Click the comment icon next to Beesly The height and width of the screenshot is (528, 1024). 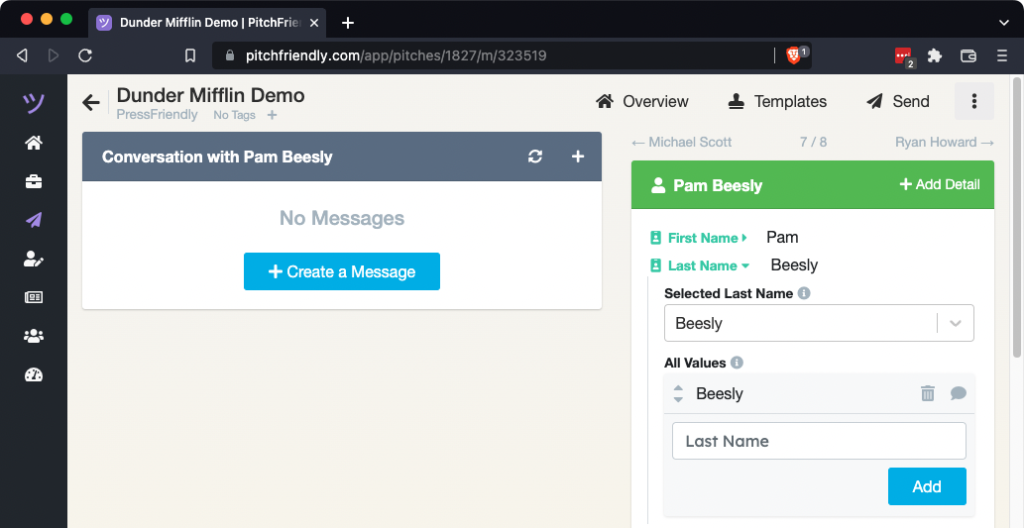(958, 394)
